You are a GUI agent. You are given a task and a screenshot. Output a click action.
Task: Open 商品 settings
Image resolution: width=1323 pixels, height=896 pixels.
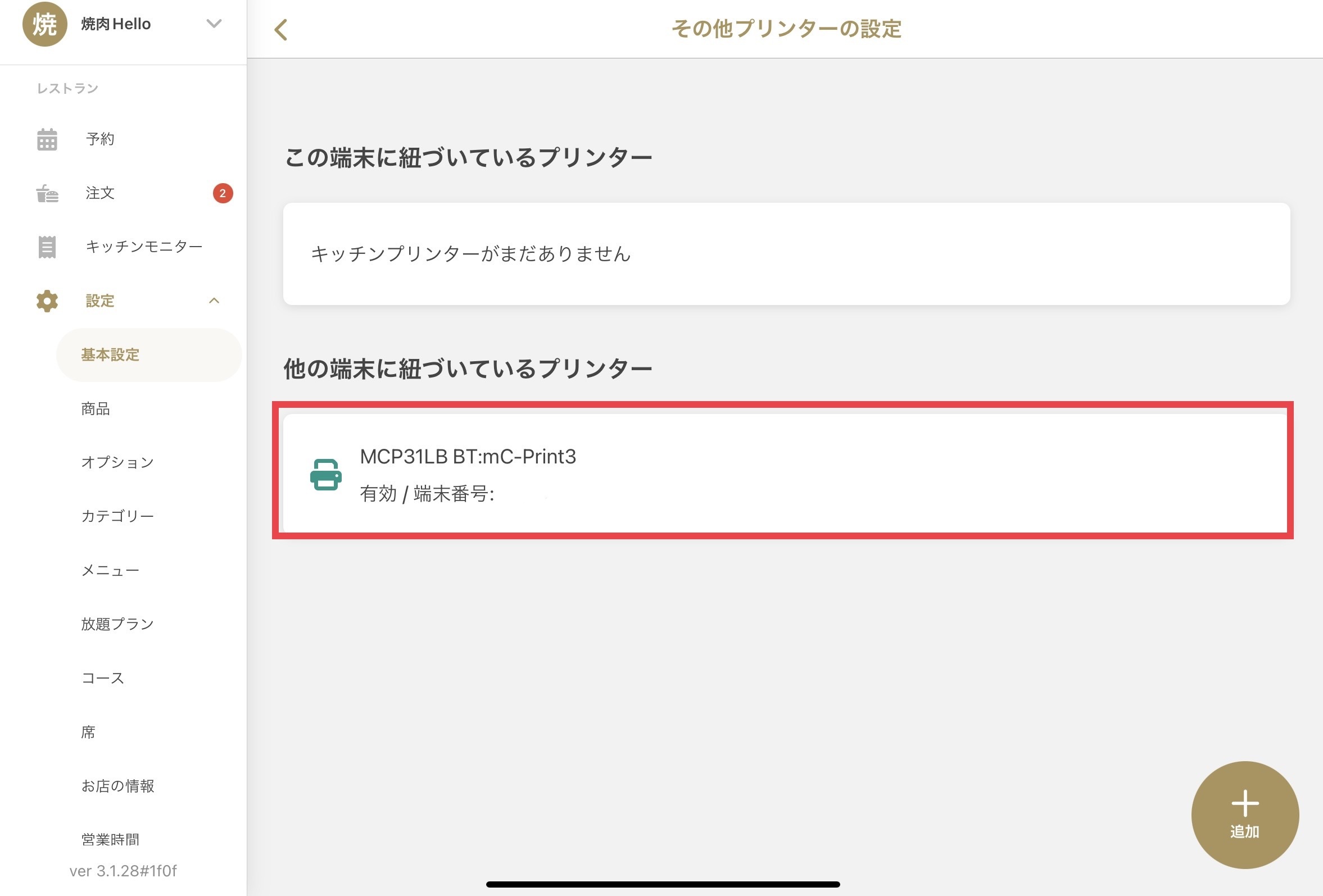point(96,408)
